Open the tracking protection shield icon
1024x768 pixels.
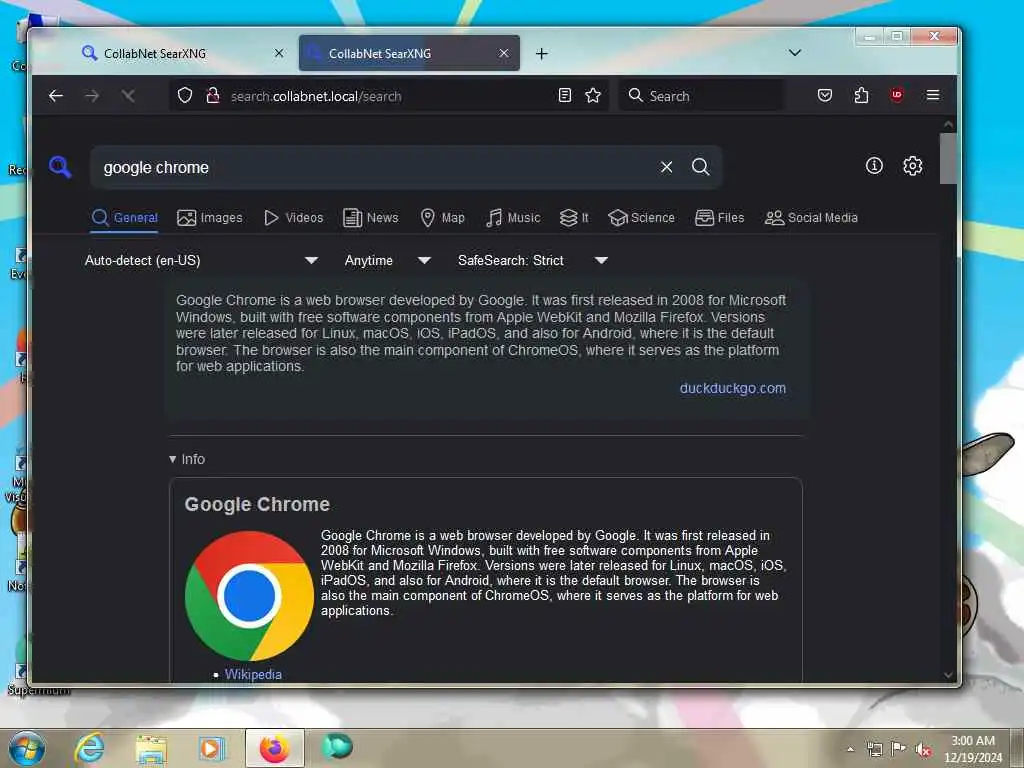(185, 96)
